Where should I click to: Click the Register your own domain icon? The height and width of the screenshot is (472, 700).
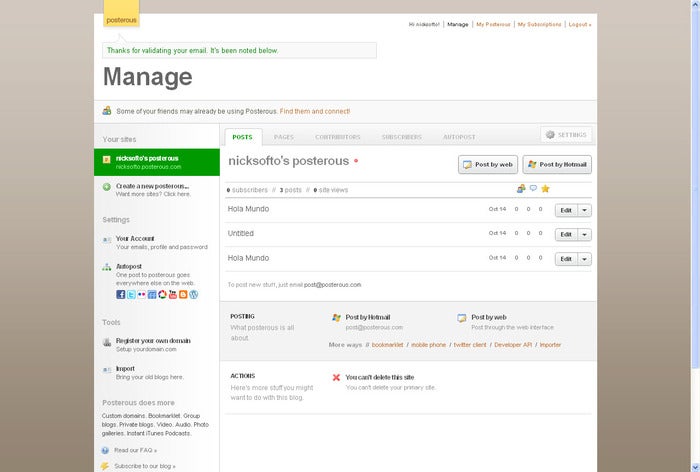pos(107,342)
